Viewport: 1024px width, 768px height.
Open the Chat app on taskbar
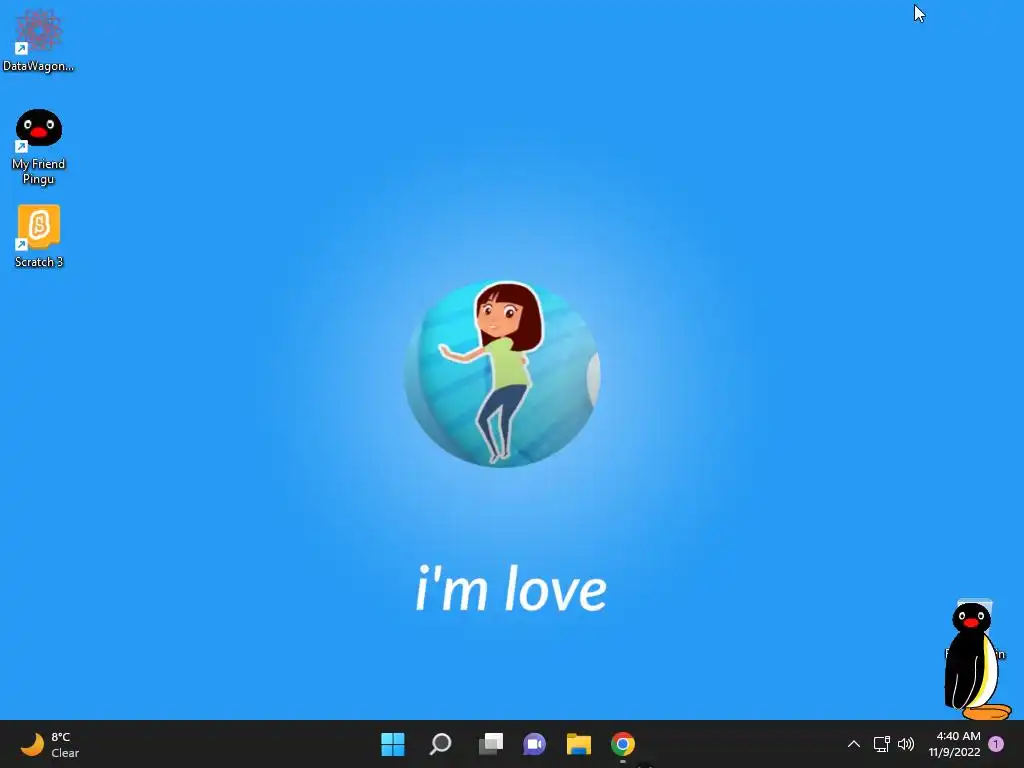coord(534,744)
